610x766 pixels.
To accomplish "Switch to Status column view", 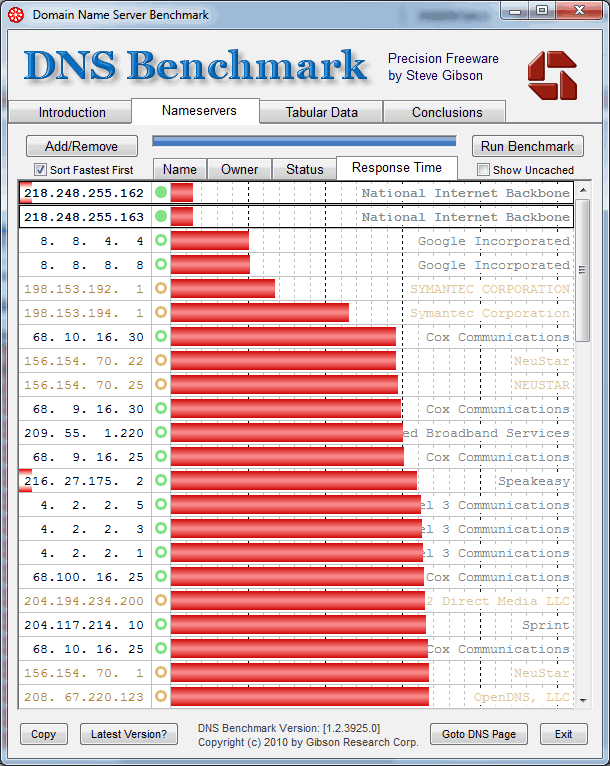I will coord(304,169).
